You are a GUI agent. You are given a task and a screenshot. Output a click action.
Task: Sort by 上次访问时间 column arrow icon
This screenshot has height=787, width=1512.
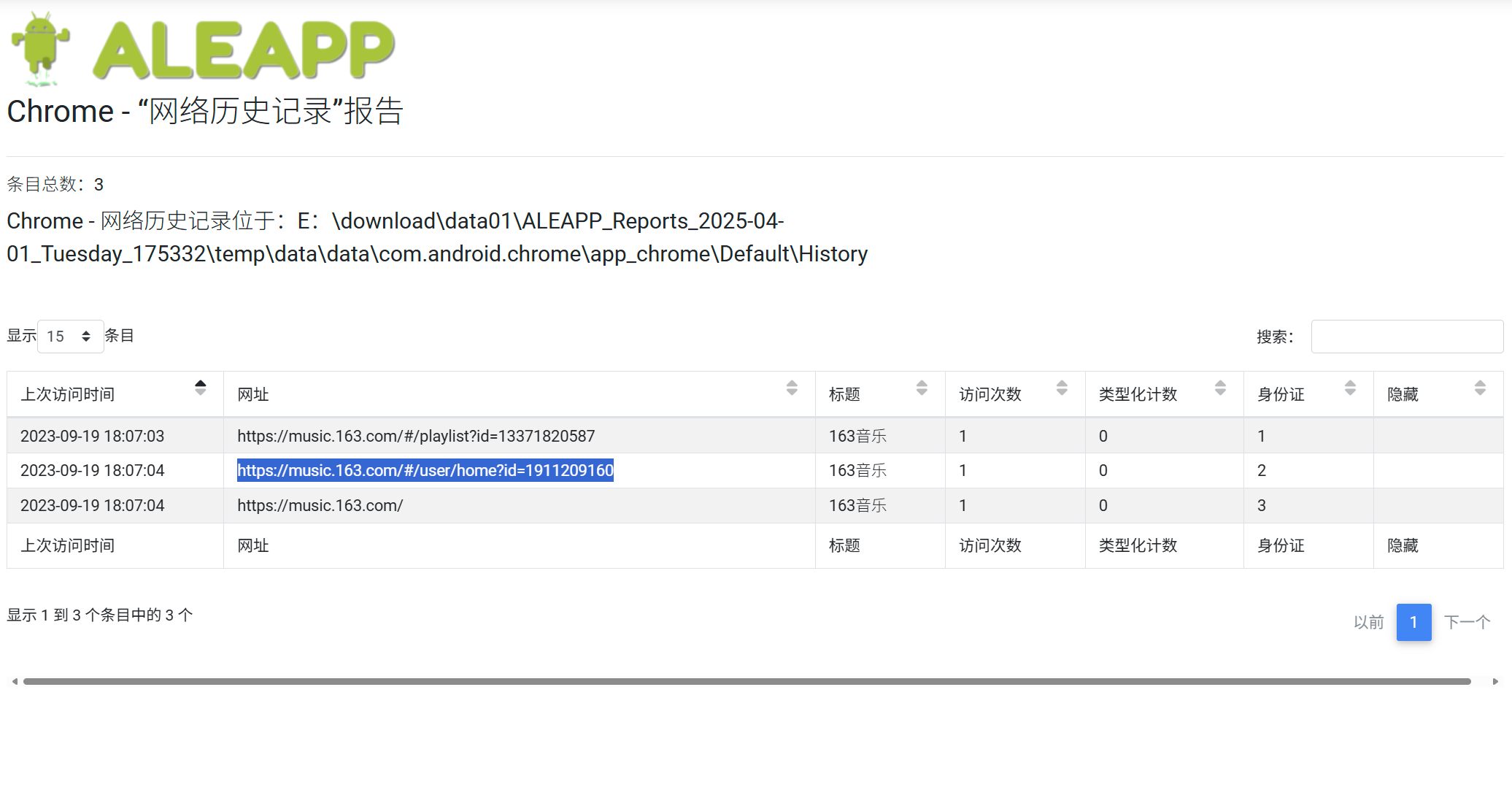coord(201,388)
